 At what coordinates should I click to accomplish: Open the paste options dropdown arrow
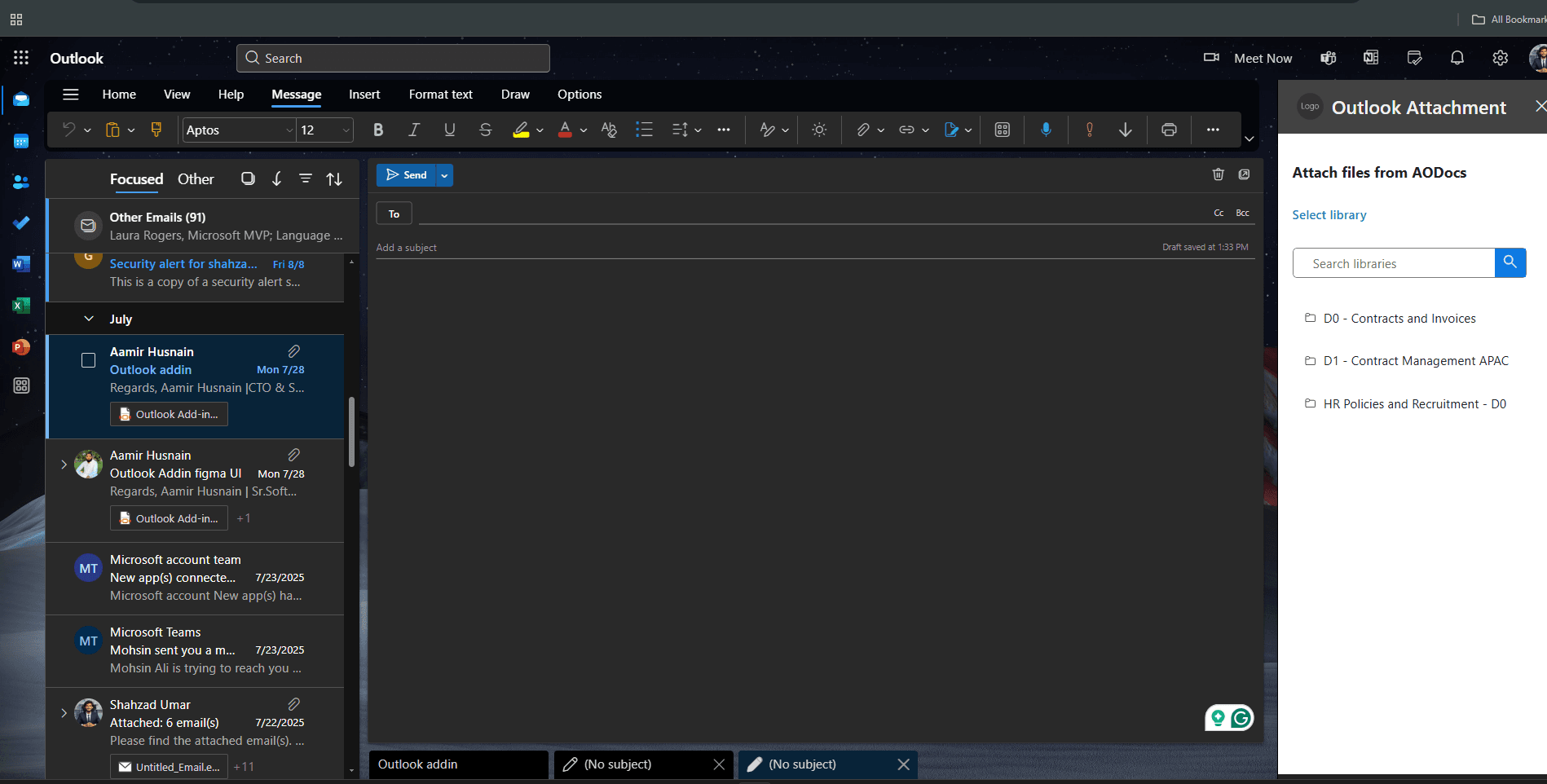click(x=131, y=130)
